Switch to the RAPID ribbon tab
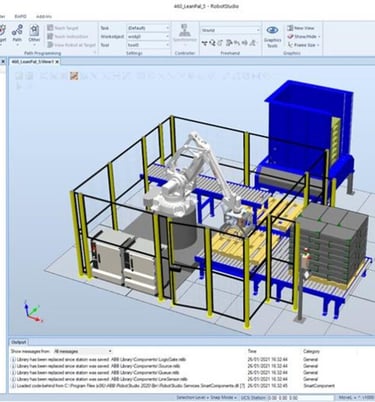 20,16
